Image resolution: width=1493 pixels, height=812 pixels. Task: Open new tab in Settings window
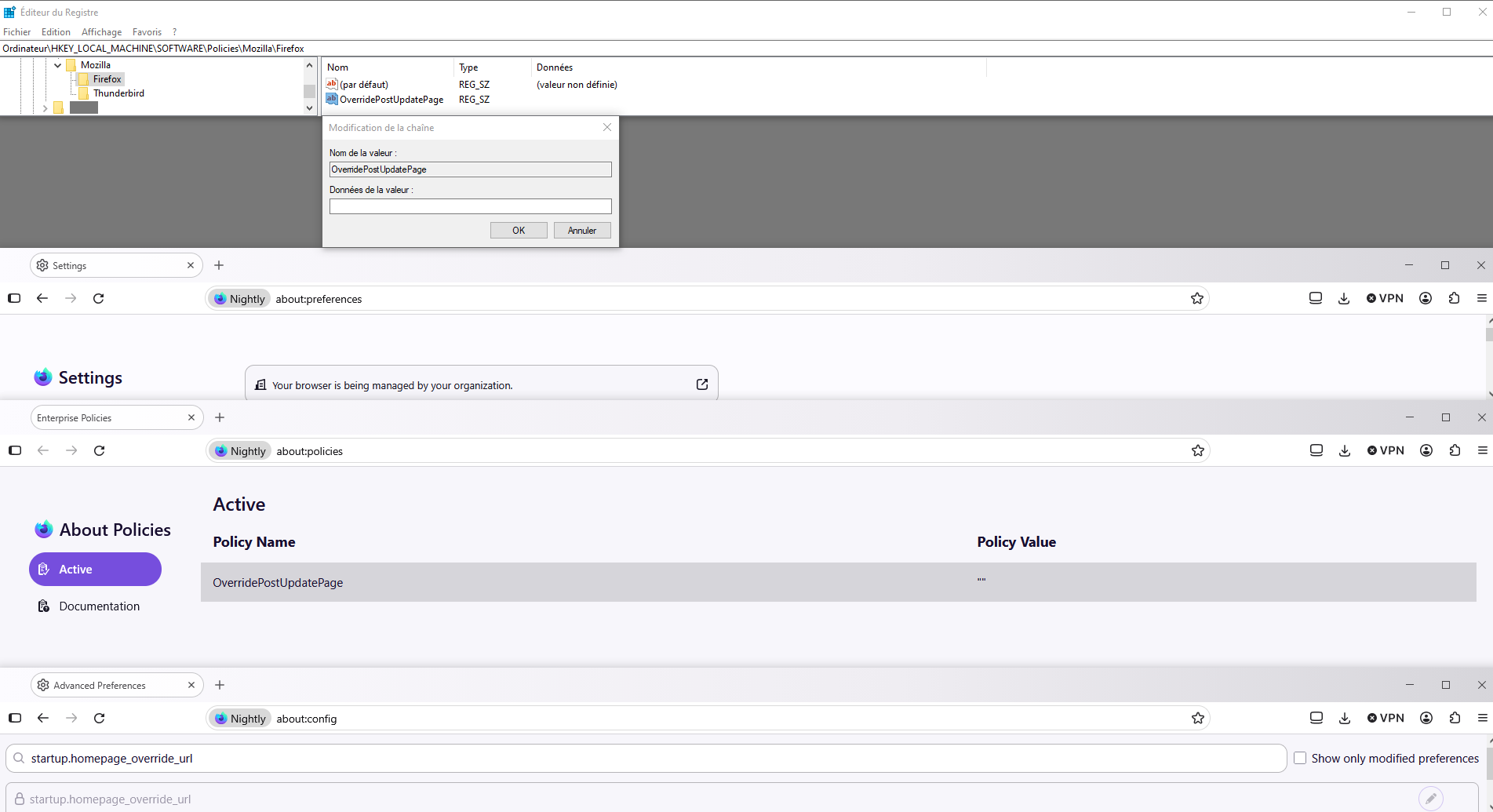click(219, 265)
